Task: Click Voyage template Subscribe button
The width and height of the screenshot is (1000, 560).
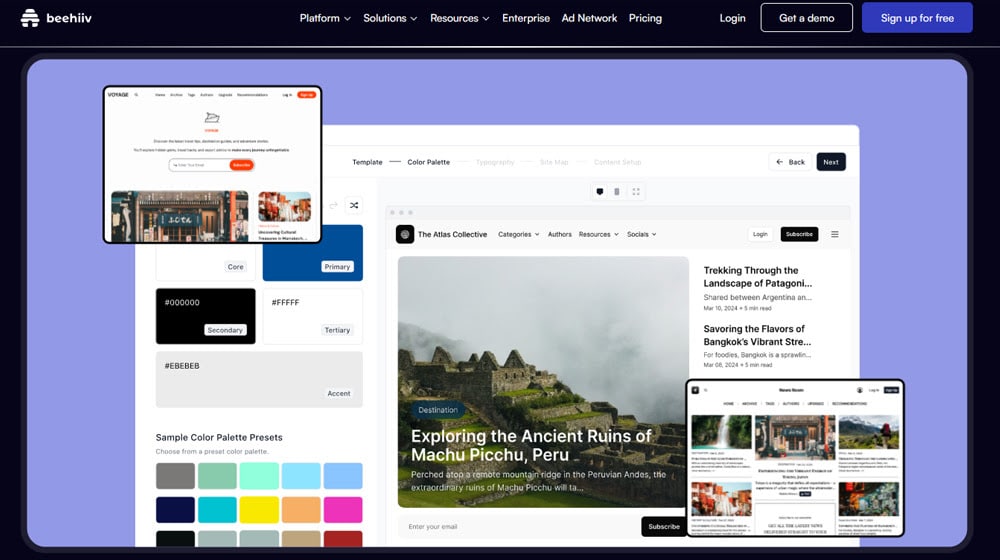Action: click(x=241, y=165)
